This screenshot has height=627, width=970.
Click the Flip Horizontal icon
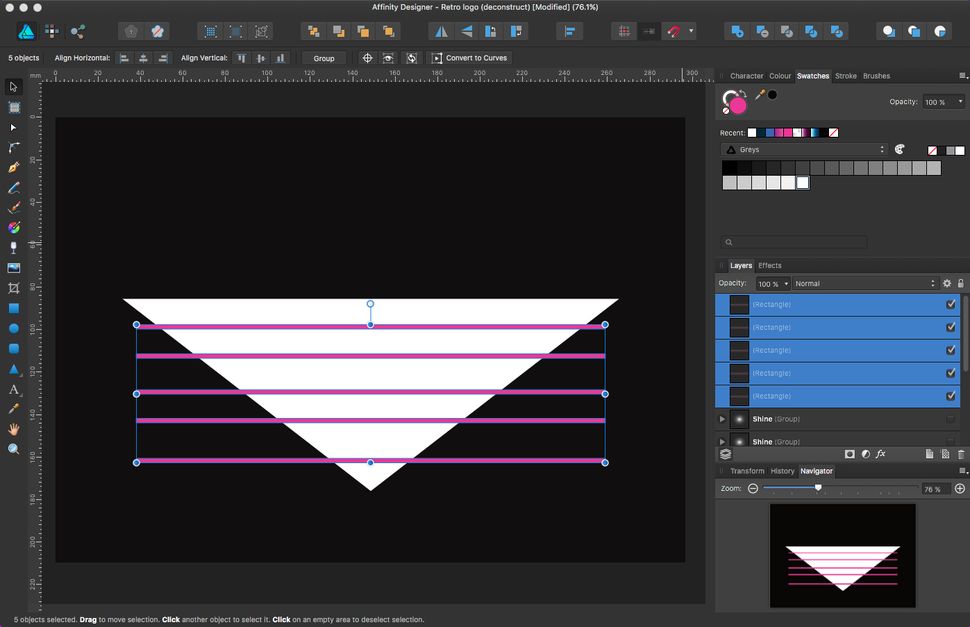(439, 31)
